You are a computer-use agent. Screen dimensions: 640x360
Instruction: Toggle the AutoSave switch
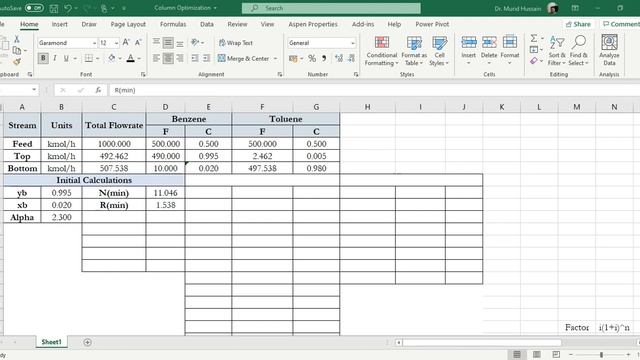pyautogui.click(x=34, y=8)
